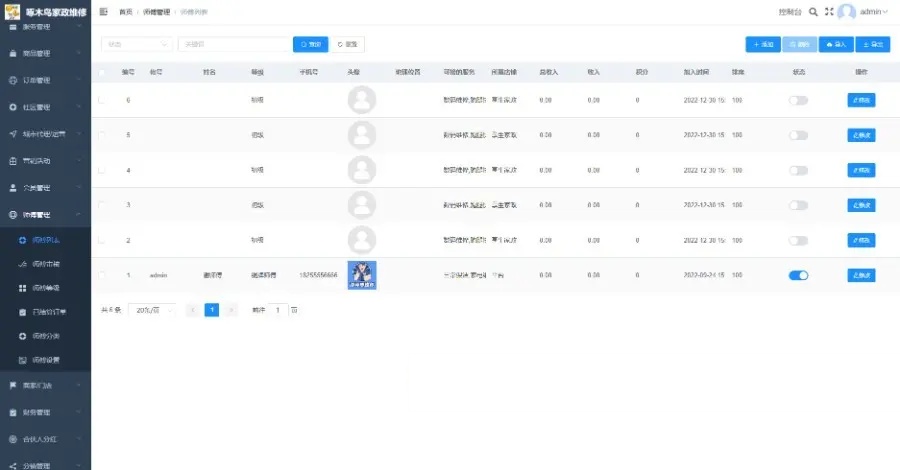Click the admin user avatar in header
Screen dimensions: 900x470
pyautogui.click(x=847, y=12)
